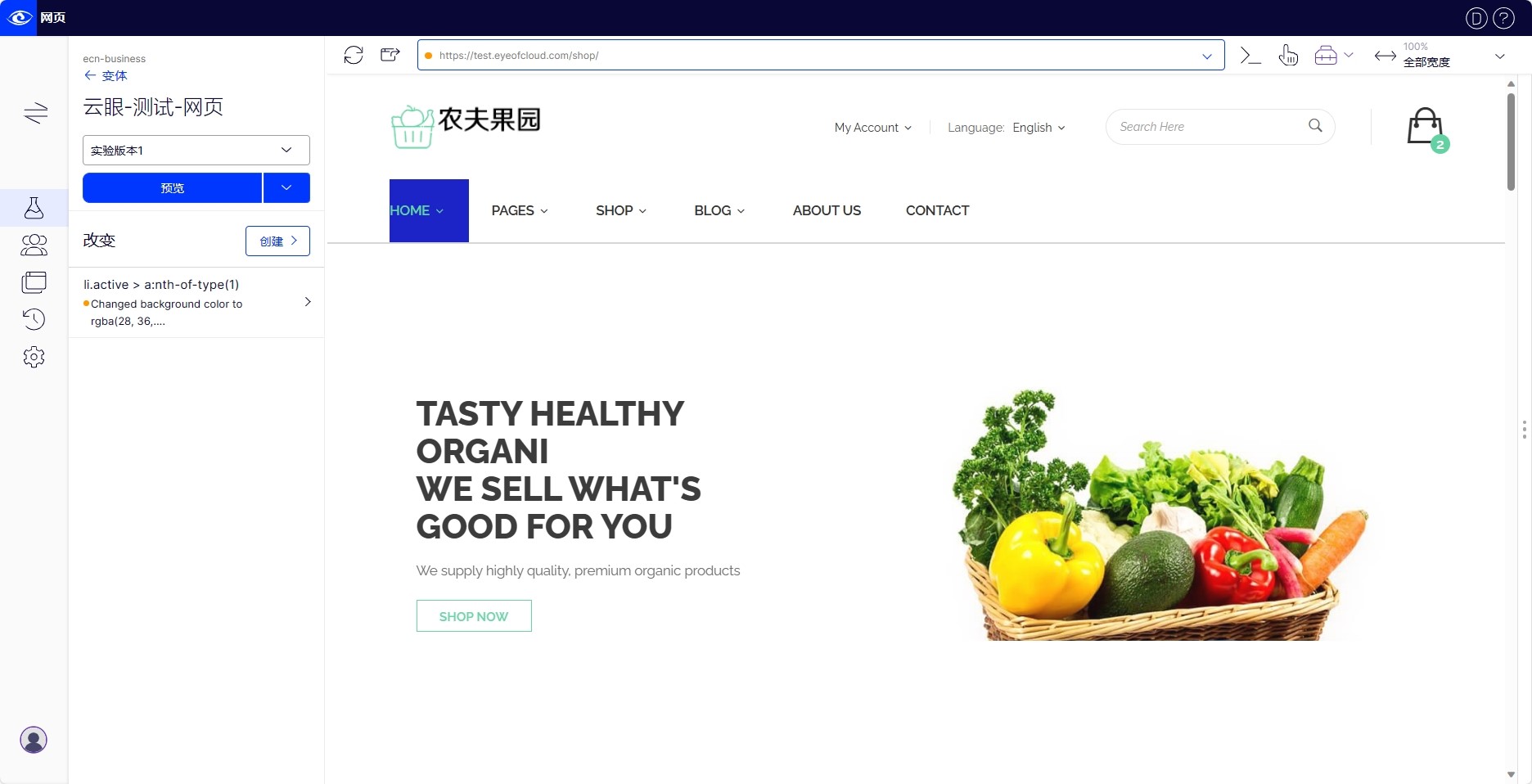
Task: Open the pages window sidebar icon
Action: 34,282
